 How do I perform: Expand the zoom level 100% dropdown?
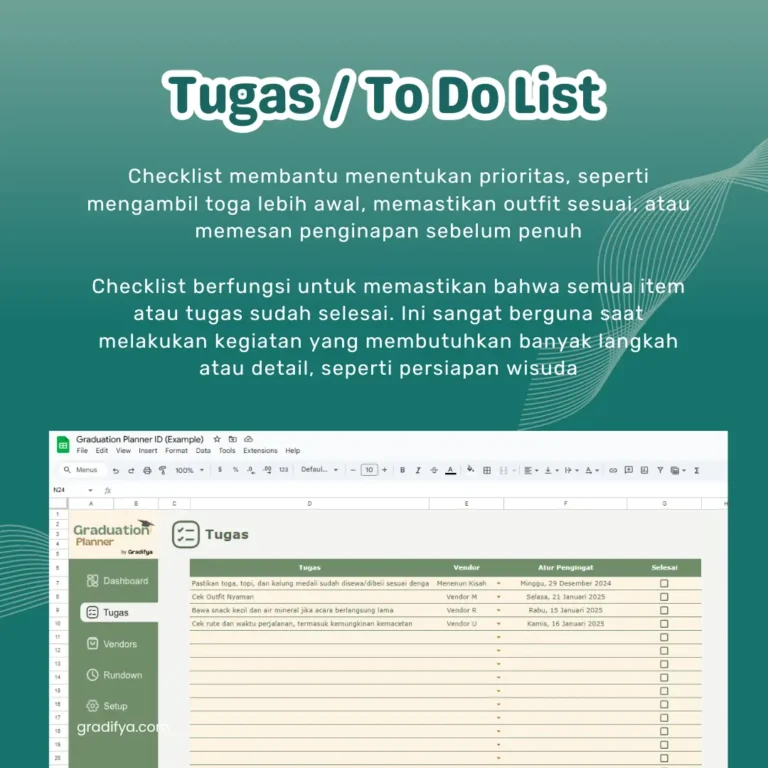tap(189, 470)
